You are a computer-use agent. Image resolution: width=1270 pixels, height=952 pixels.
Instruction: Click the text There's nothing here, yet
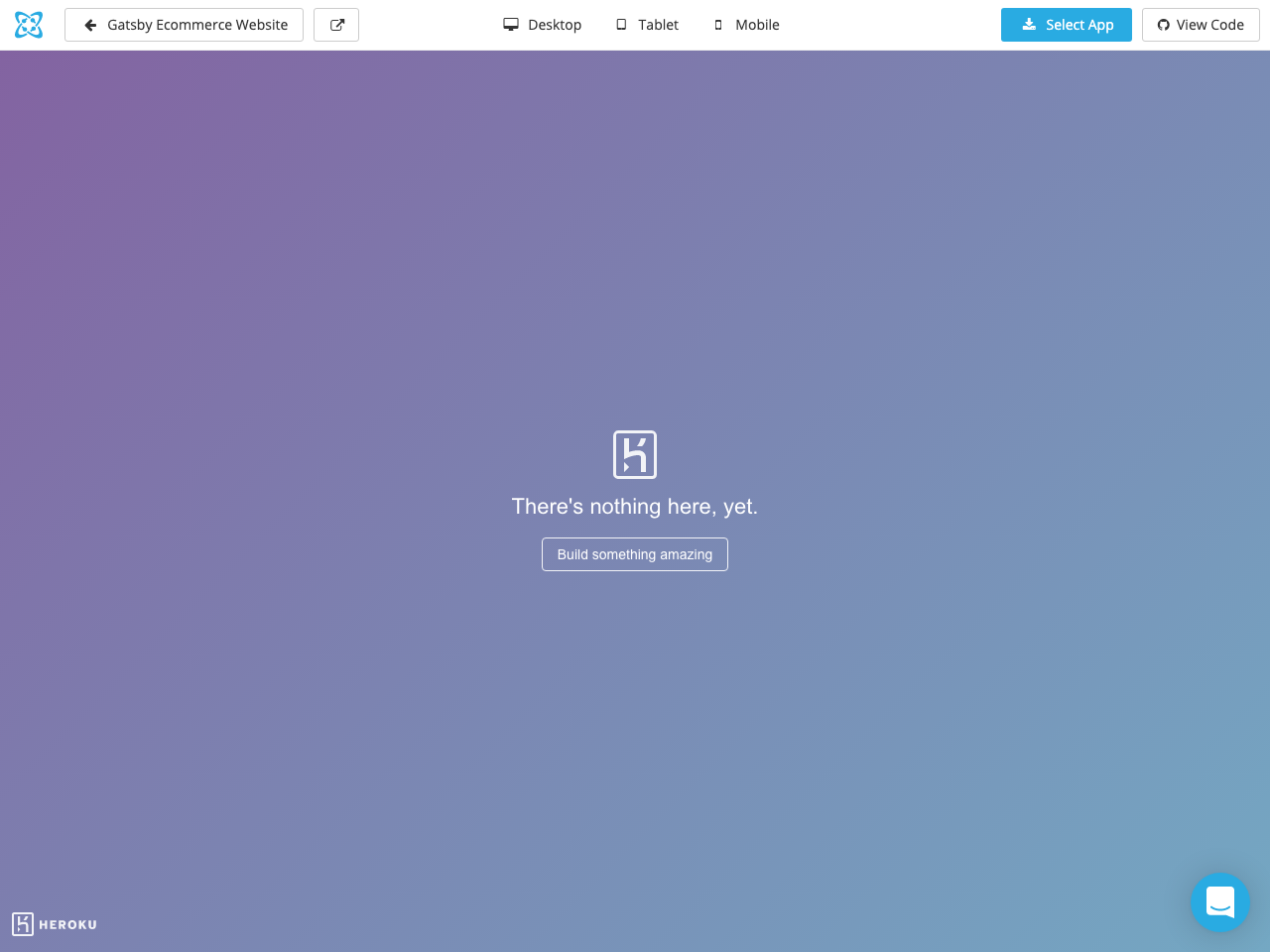[x=635, y=506]
